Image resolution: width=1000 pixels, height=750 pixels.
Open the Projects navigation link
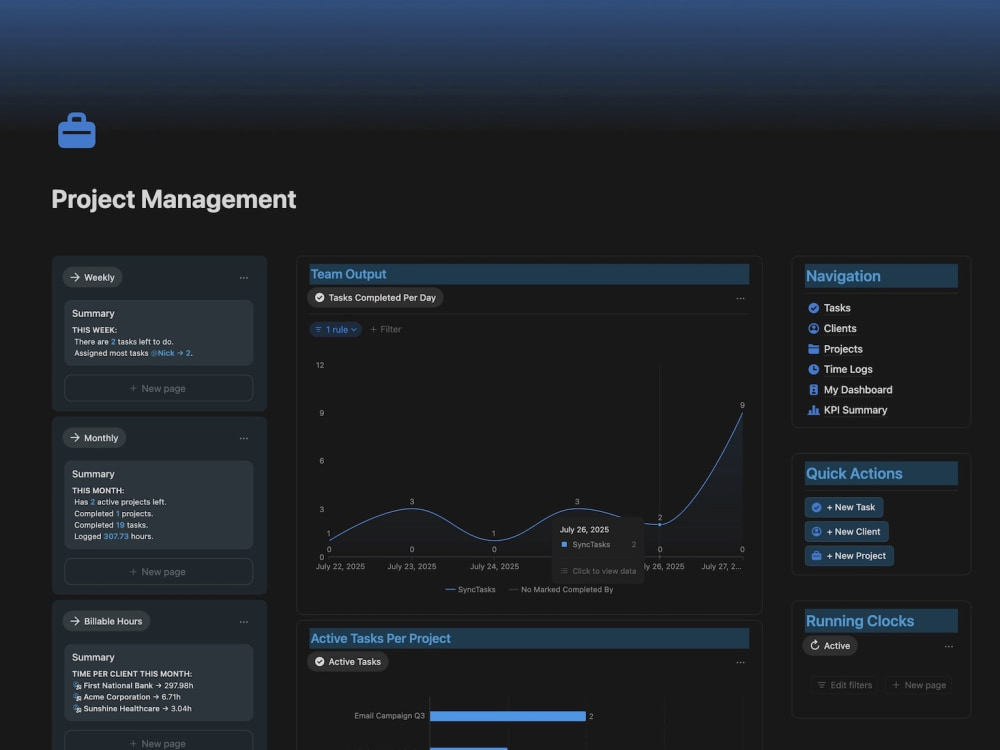842,349
